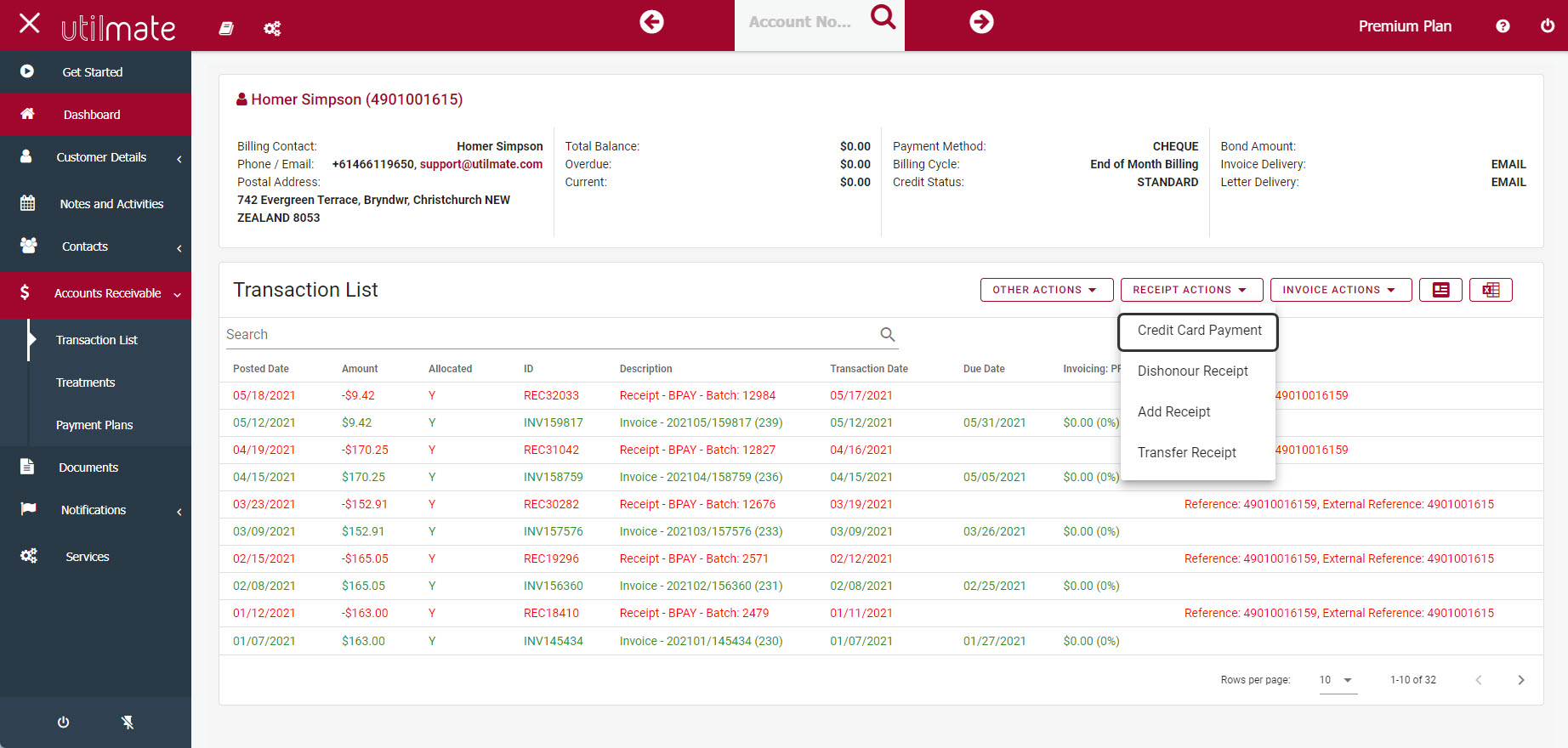Go to previous account with left arrow

(651, 22)
